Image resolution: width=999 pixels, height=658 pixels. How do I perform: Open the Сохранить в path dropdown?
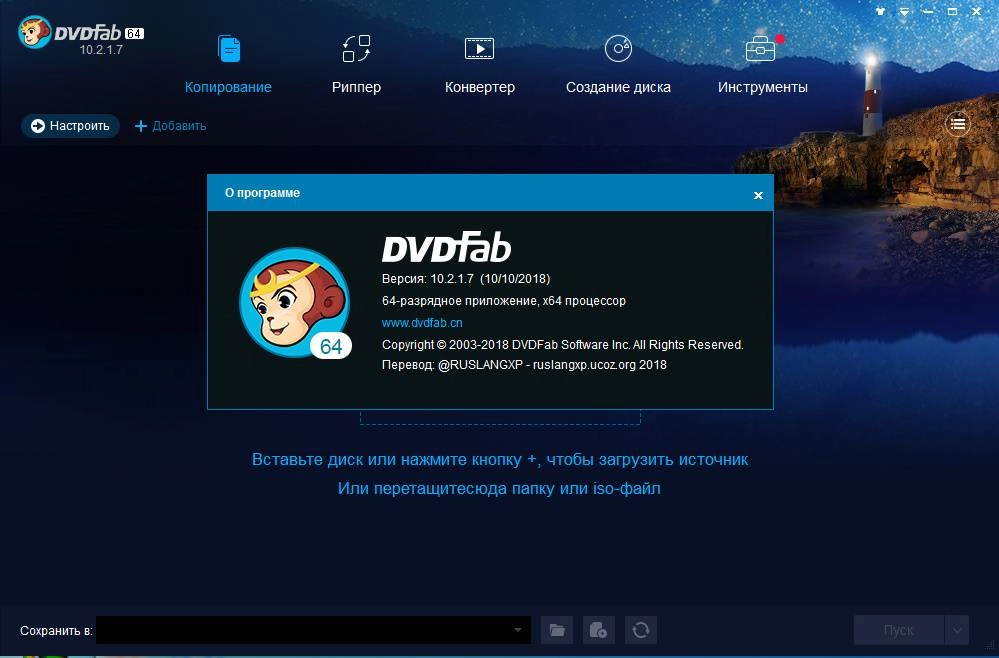(x=517, y=630)
